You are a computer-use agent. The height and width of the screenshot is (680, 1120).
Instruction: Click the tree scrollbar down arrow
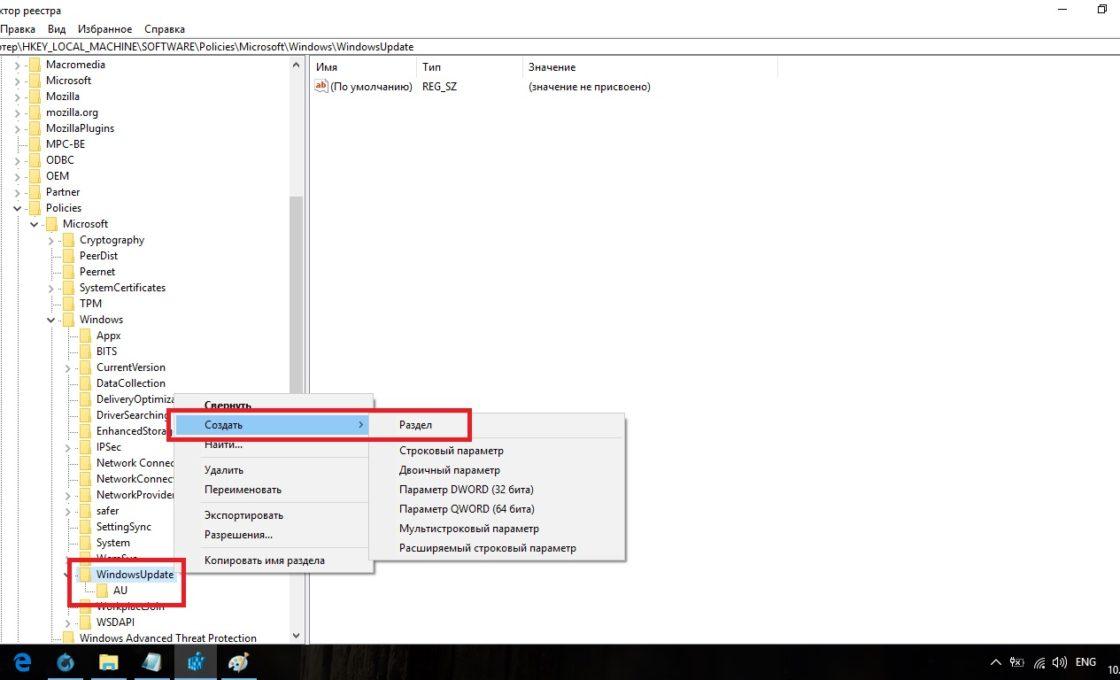296,636
